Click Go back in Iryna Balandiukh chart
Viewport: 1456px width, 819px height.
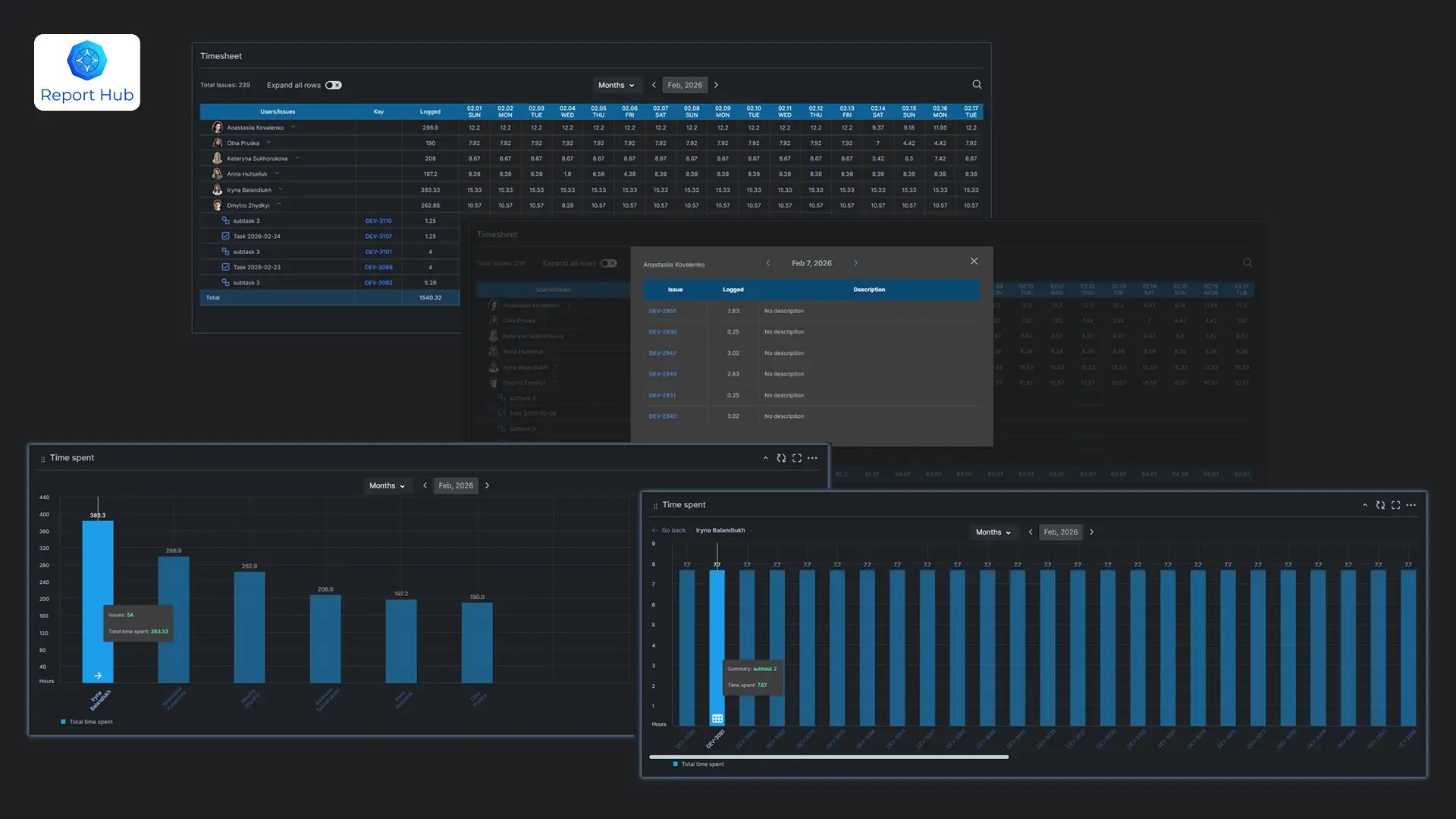coord(669,530)
